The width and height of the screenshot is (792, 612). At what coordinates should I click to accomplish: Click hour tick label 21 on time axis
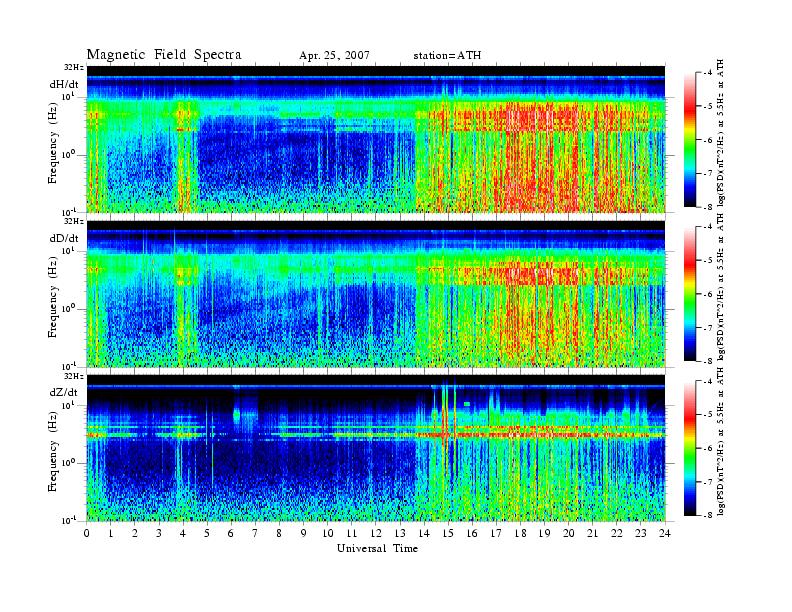click(x=592, y=533)
